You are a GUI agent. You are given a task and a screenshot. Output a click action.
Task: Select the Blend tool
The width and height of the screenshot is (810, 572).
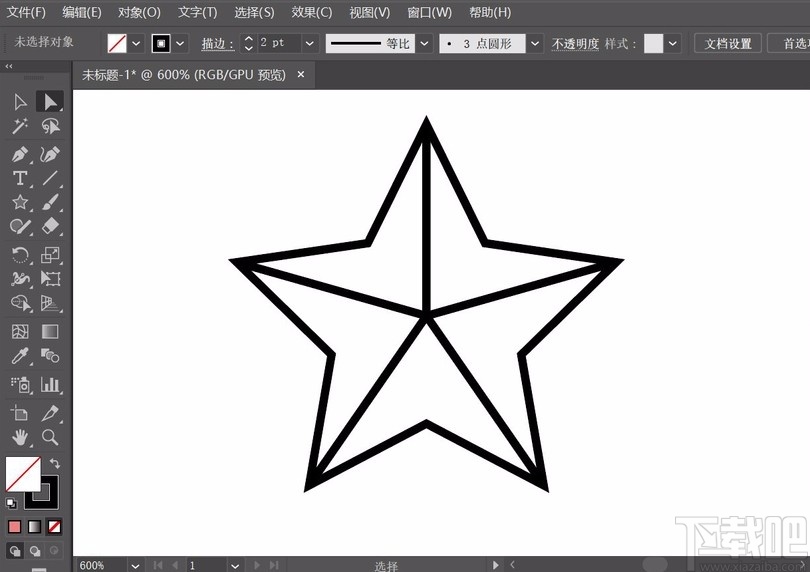[x=50, y=355]
